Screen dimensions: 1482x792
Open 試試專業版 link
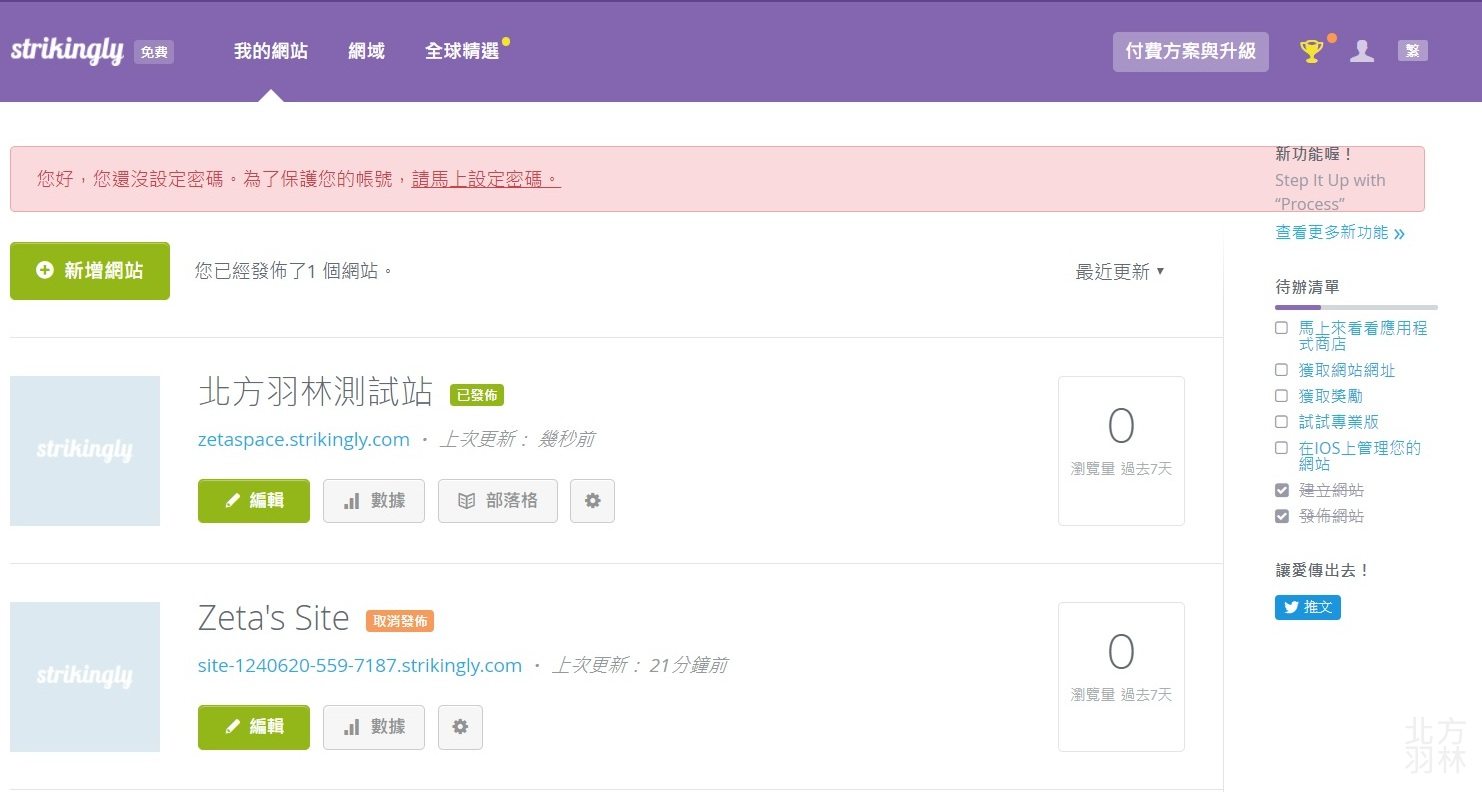(1339, 422)
